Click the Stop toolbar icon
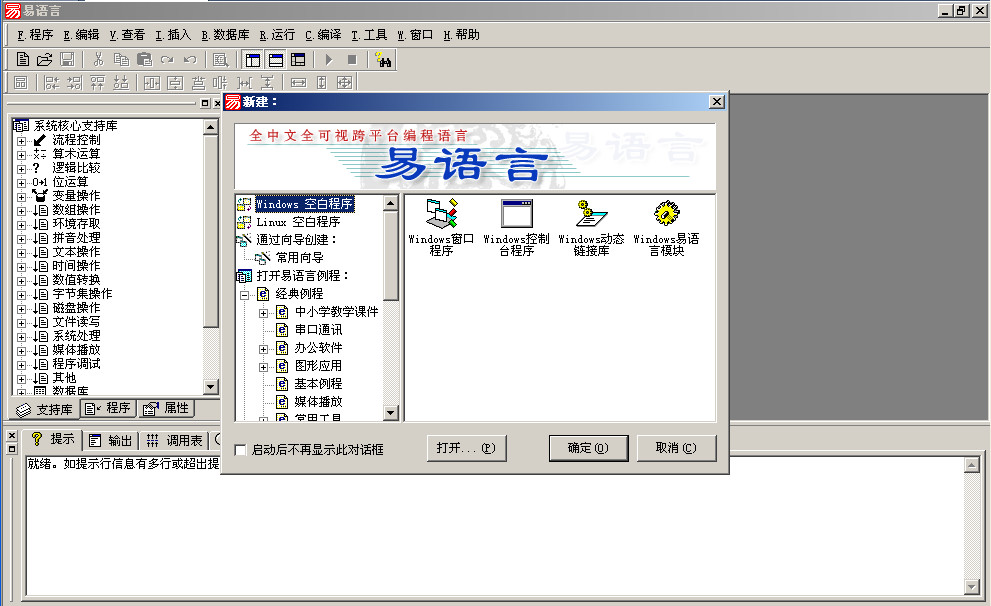Image resolution: width=991 pixels, height=606 pixels. (x=351, y=59)
